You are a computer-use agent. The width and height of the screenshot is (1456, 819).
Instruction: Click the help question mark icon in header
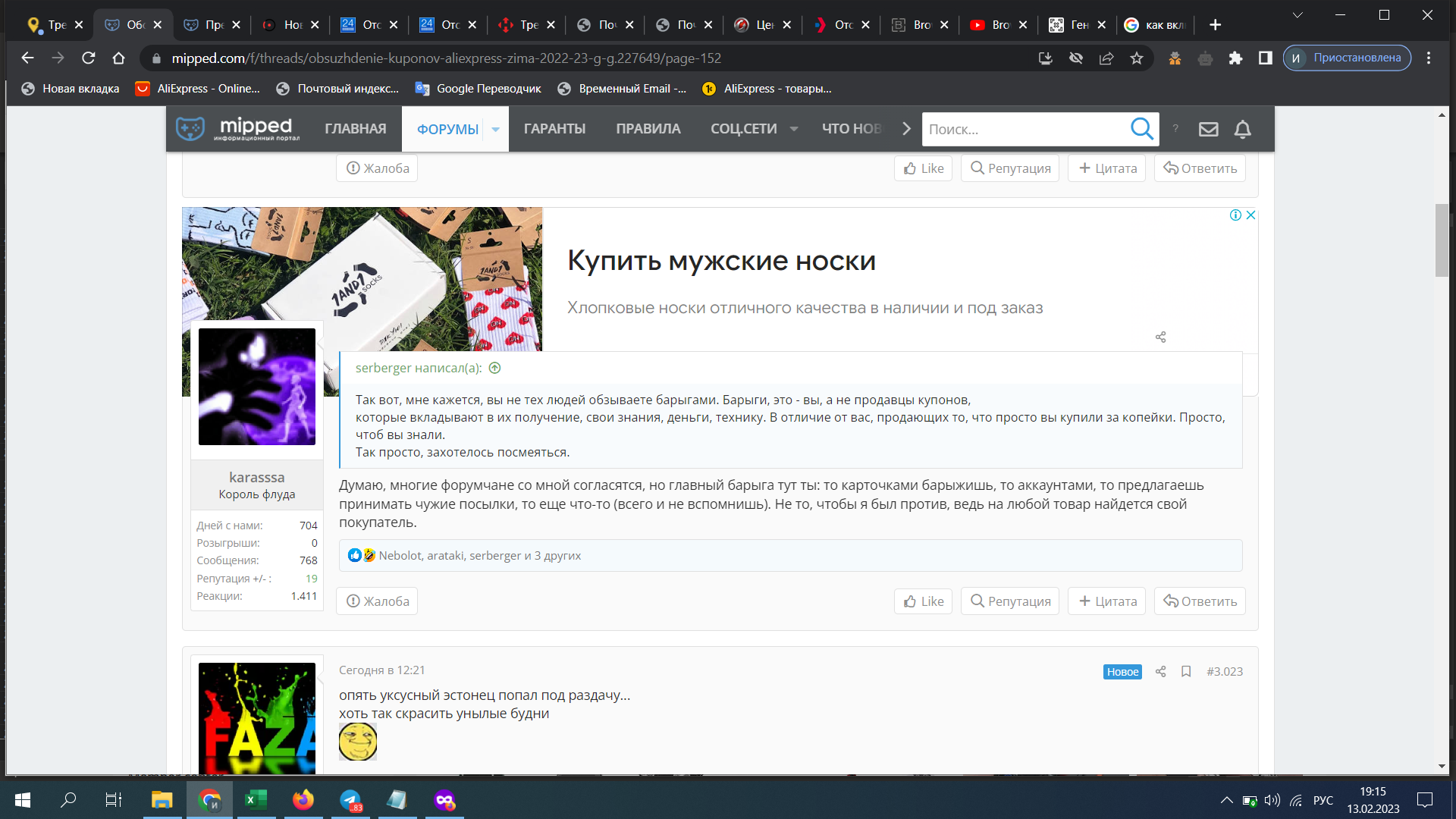1175,129
